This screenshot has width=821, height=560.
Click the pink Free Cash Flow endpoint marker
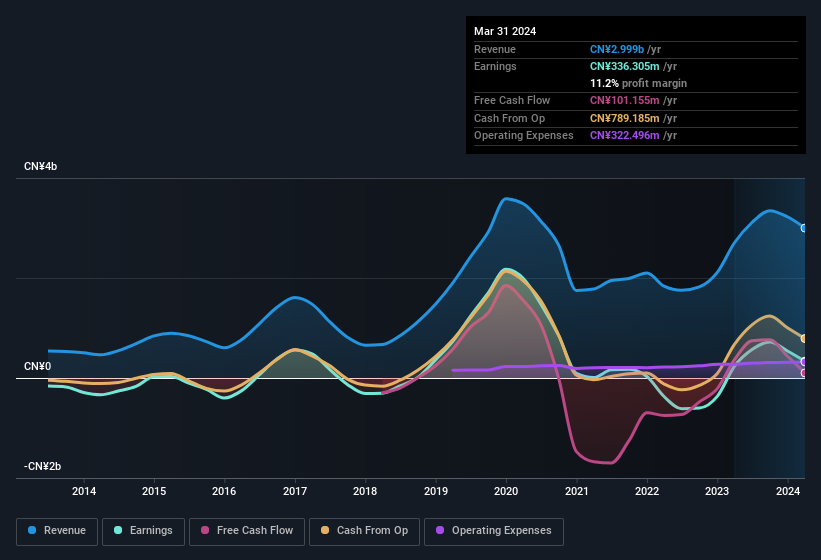pos(804,373)
